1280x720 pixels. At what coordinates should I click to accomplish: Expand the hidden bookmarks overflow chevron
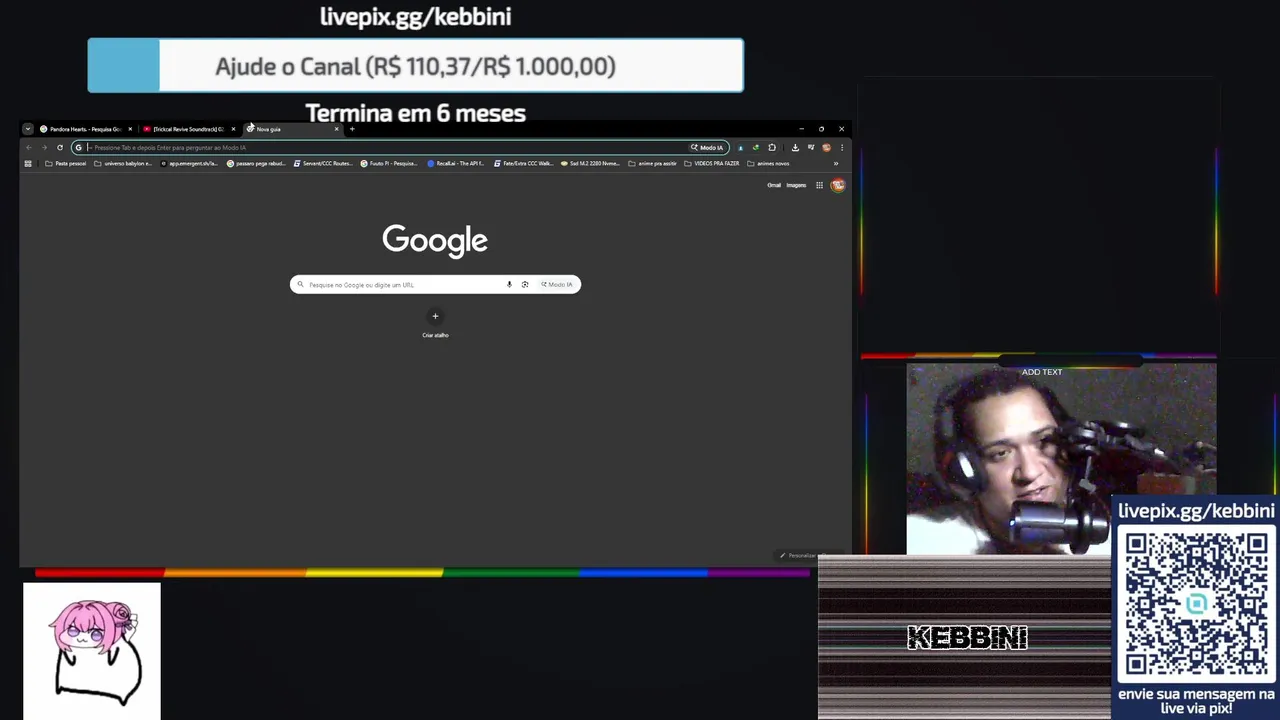coord(836,163)
